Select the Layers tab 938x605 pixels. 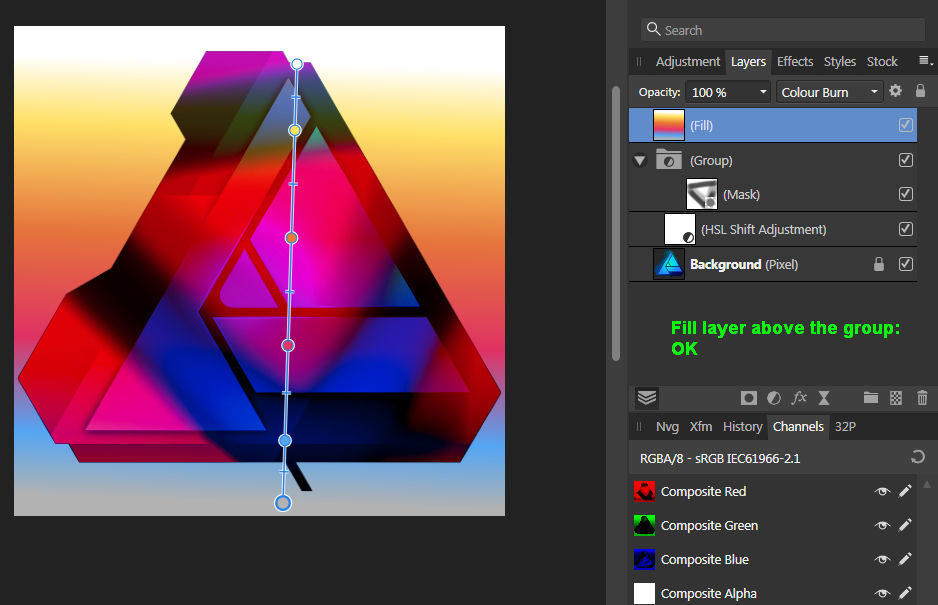tap(748, 62)
